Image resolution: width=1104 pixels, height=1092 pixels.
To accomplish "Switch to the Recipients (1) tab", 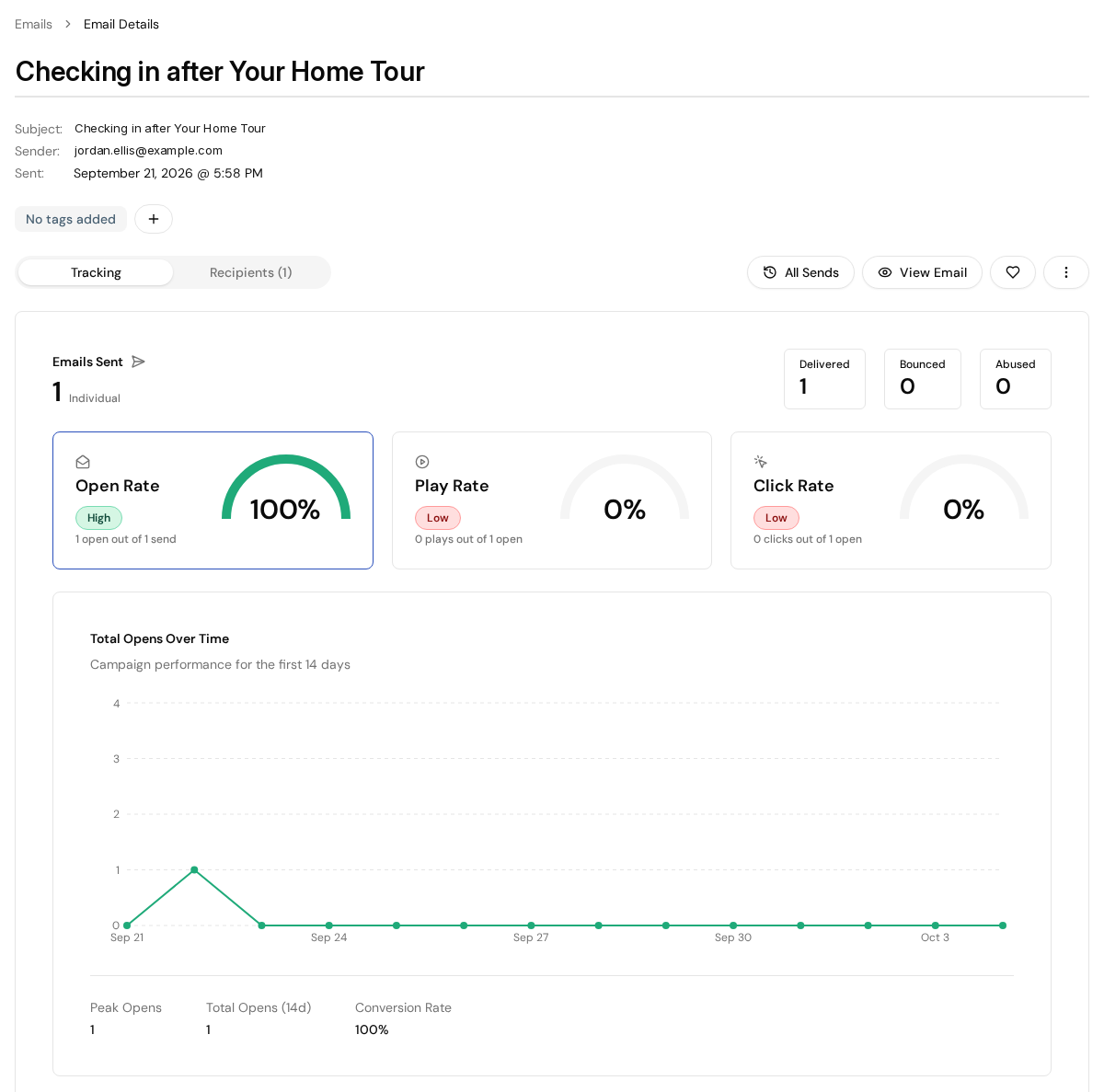I will 250,272.
